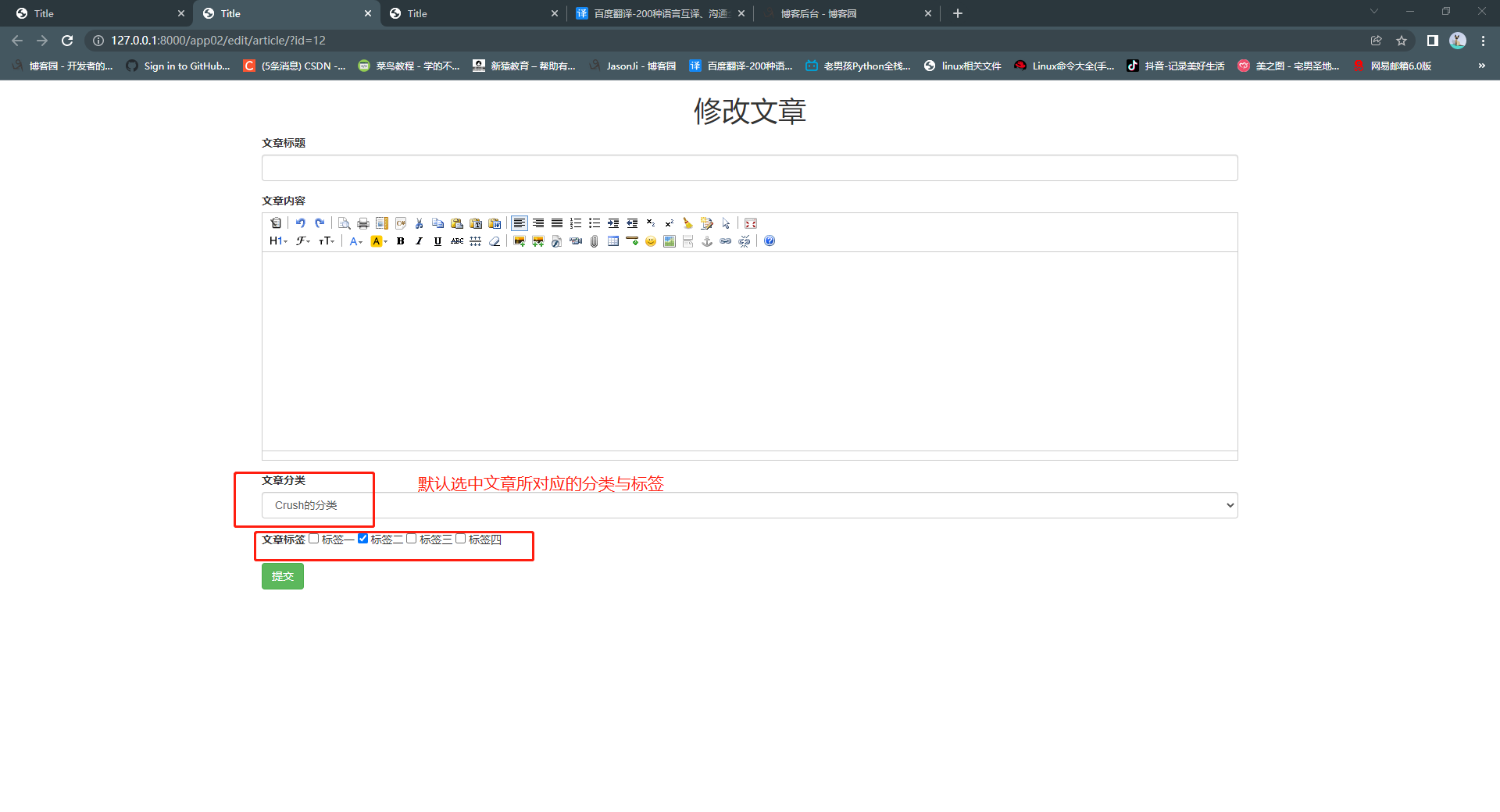Screen dimensions: 1500x812
Task: Insert a code block
Action: [x=400, y=223]
